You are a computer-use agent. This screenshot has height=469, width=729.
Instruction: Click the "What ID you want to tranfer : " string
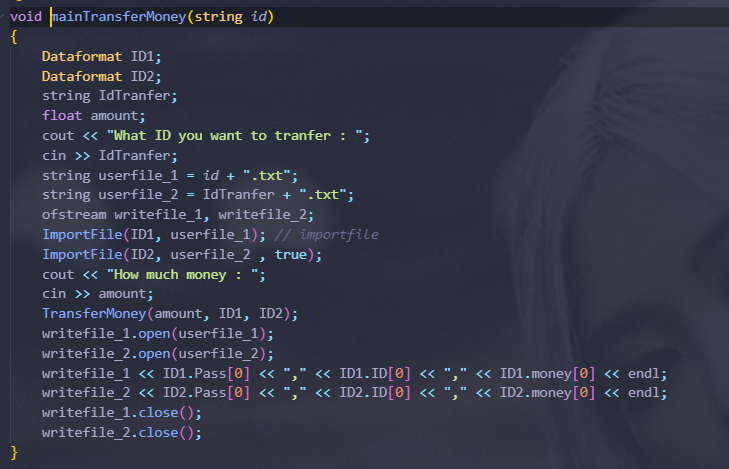[x=235, y=136]
